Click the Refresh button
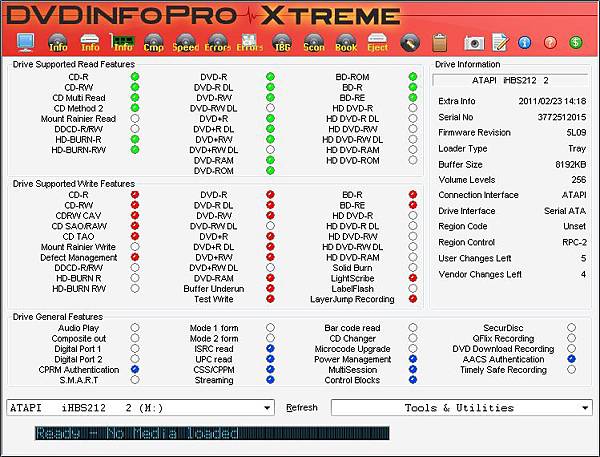 tap(302, 408)
